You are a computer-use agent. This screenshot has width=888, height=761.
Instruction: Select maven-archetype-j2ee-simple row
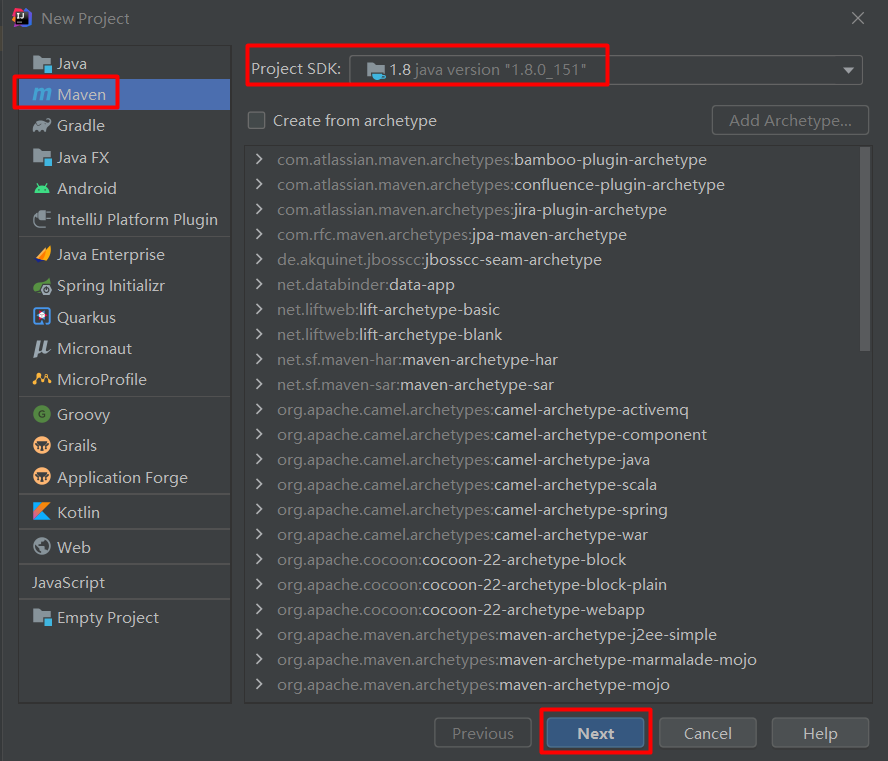point(552,634)
